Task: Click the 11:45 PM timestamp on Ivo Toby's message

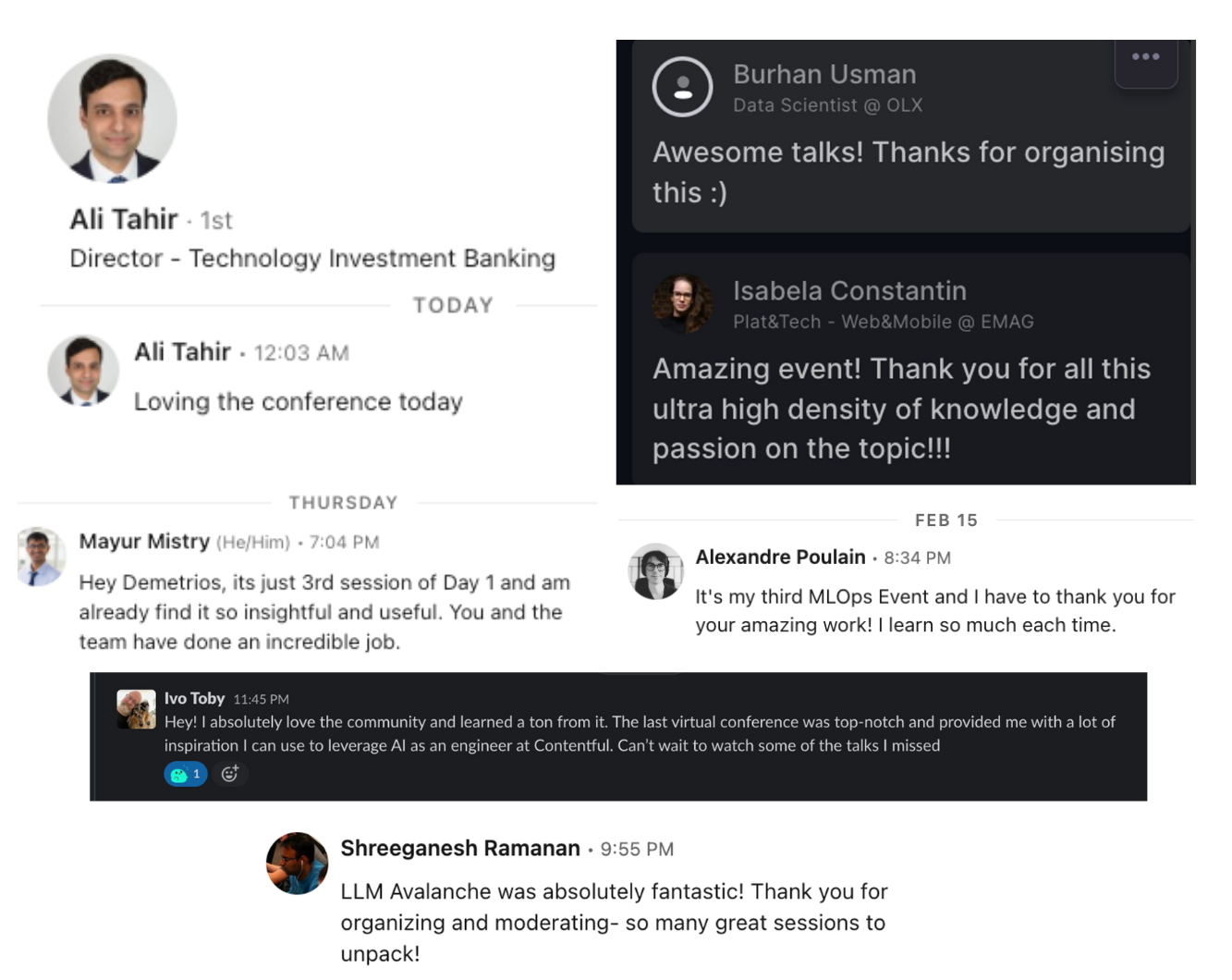Action: pos(261,699)
